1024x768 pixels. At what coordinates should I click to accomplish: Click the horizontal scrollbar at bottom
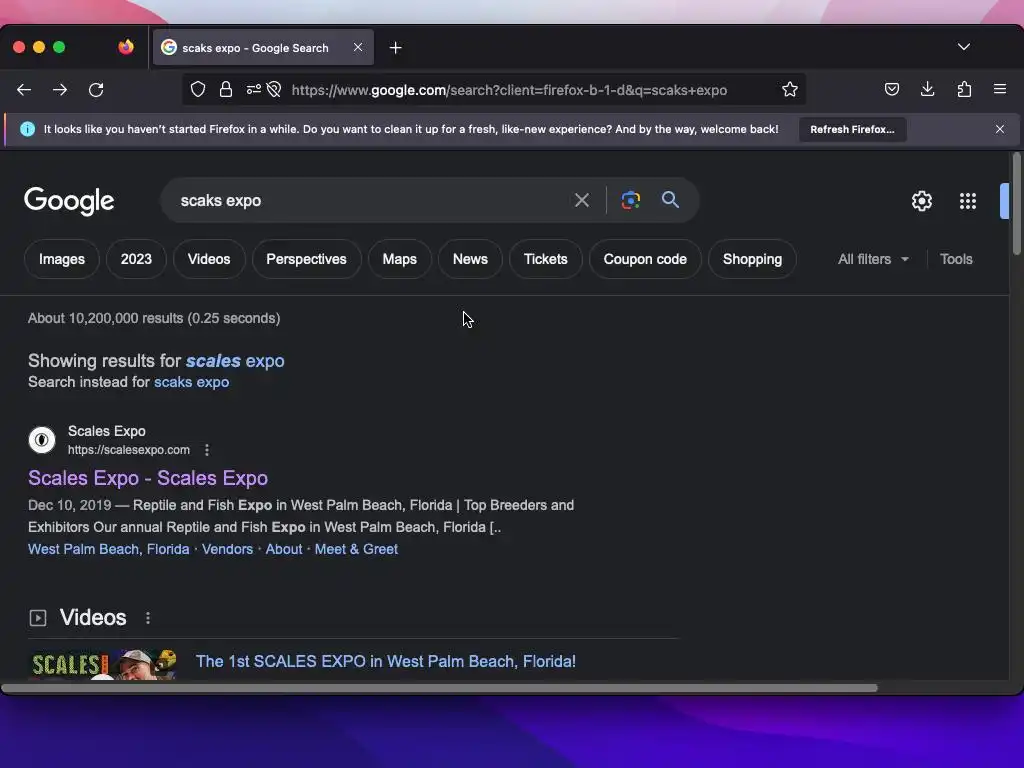440,688
